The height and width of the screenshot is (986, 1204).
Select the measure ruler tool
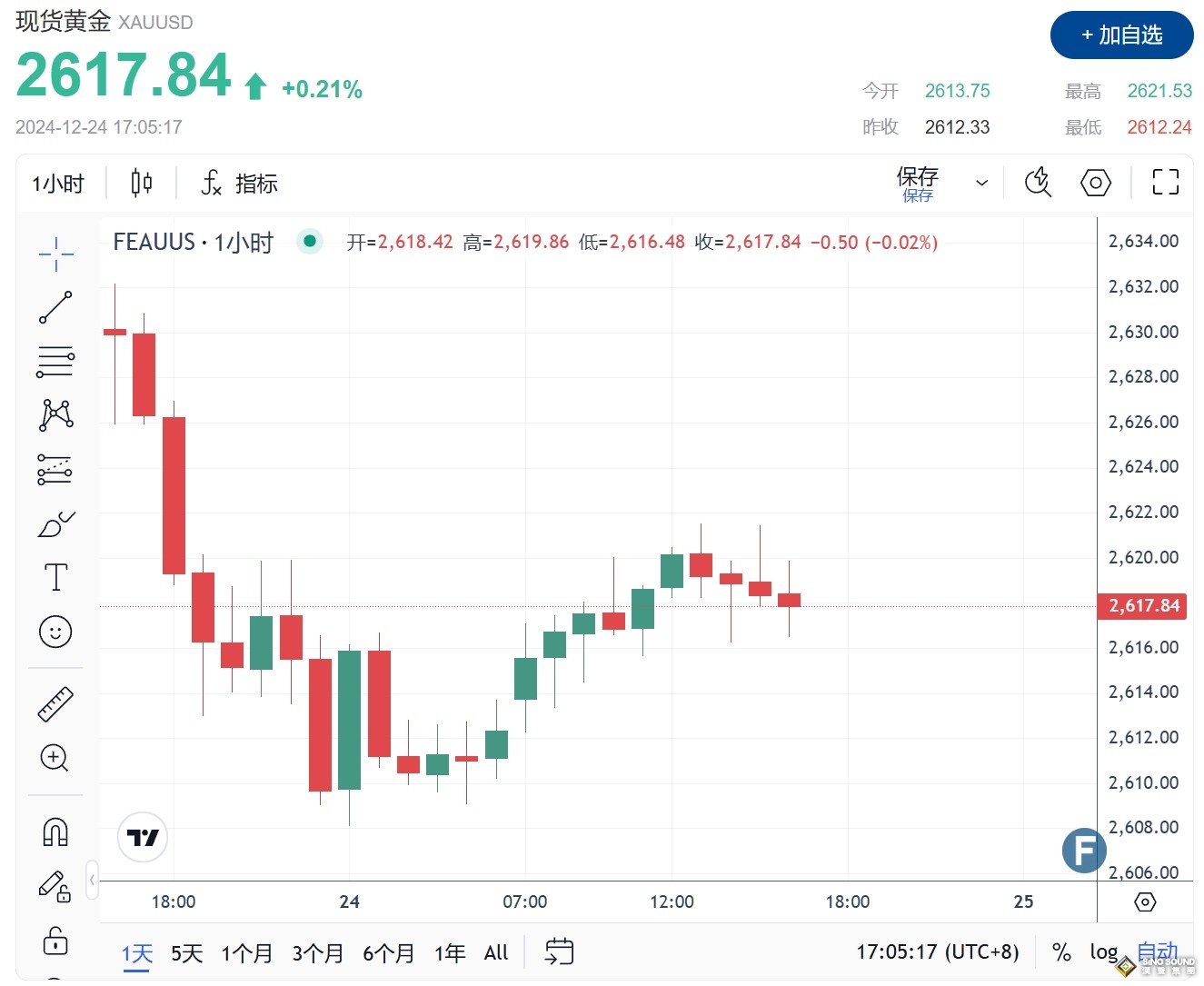pos(55,703)
